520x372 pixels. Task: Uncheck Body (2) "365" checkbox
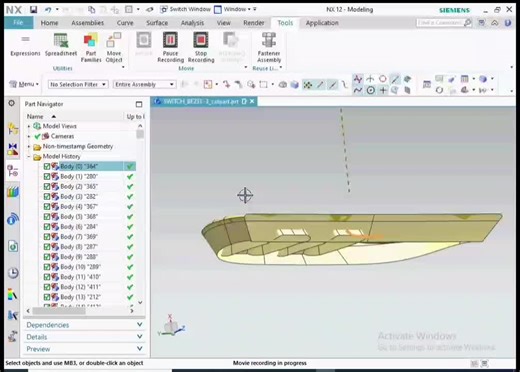point(47,186)
